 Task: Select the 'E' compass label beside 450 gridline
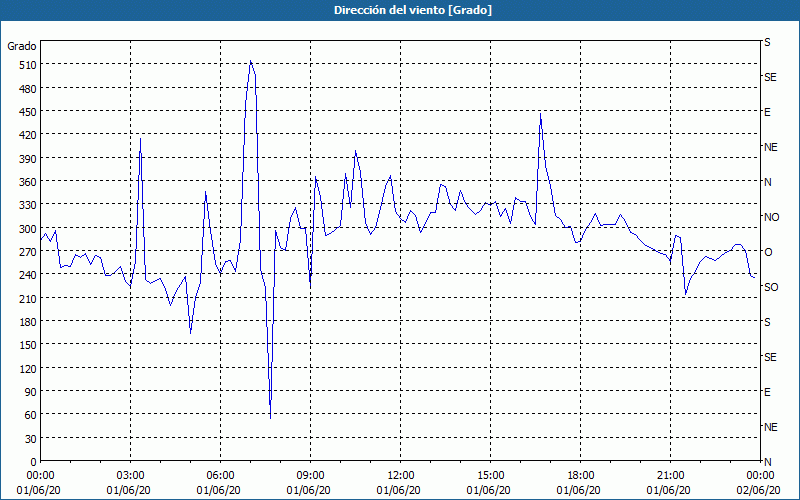pyautogui.click(x=767, y=112)
